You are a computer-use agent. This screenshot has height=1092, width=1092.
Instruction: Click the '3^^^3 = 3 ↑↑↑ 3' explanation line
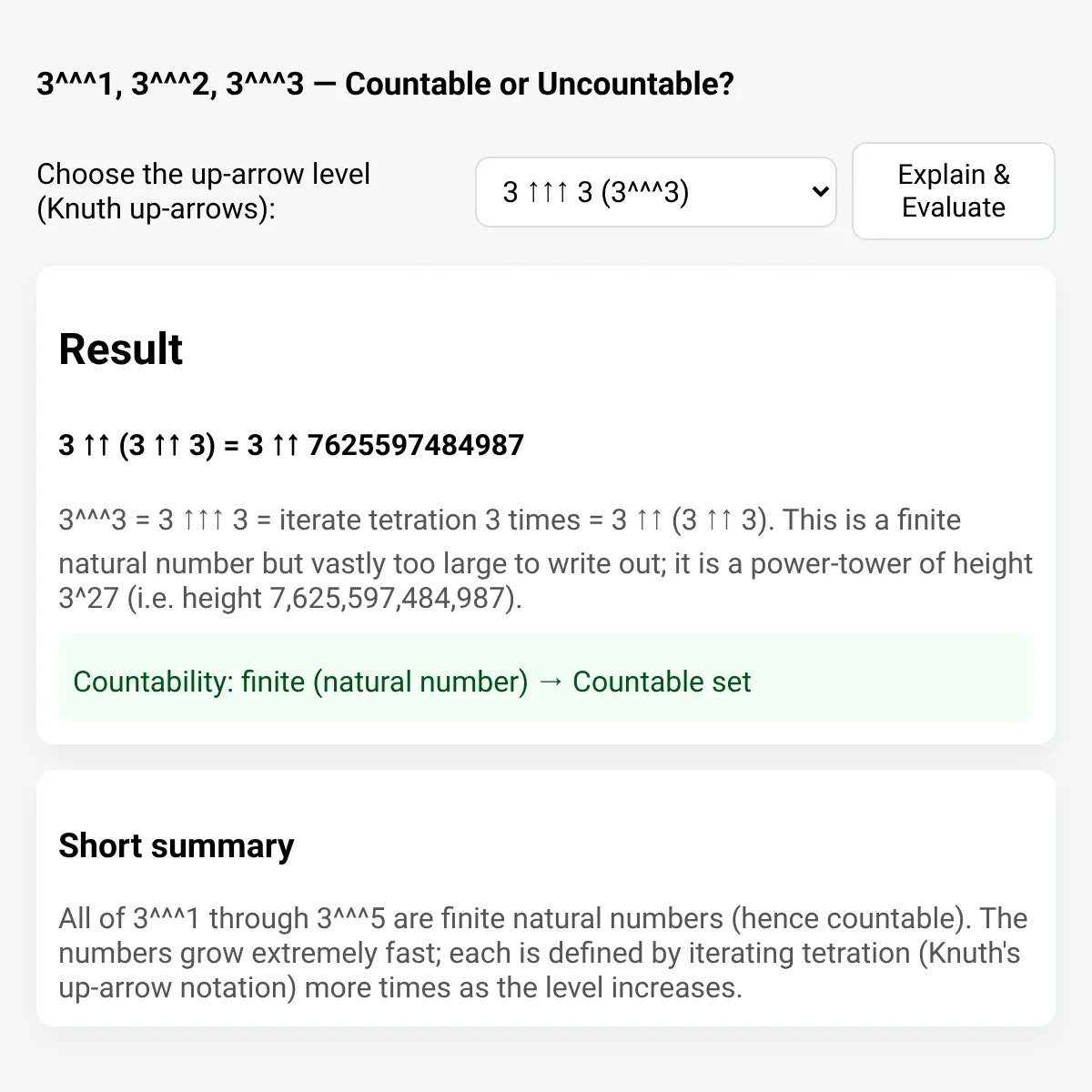pos(153,520)
